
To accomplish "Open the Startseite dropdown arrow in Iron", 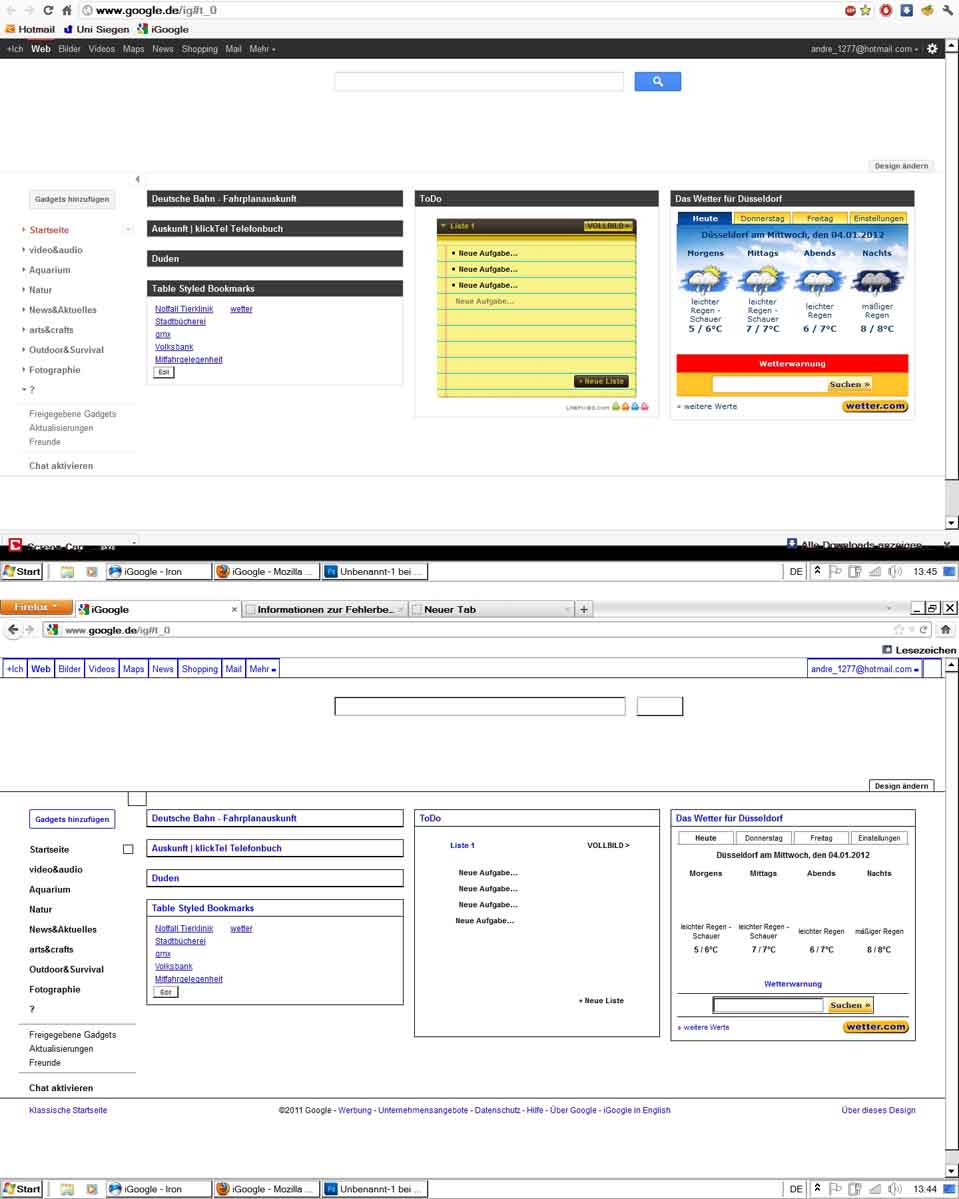I will coord(128,229).
